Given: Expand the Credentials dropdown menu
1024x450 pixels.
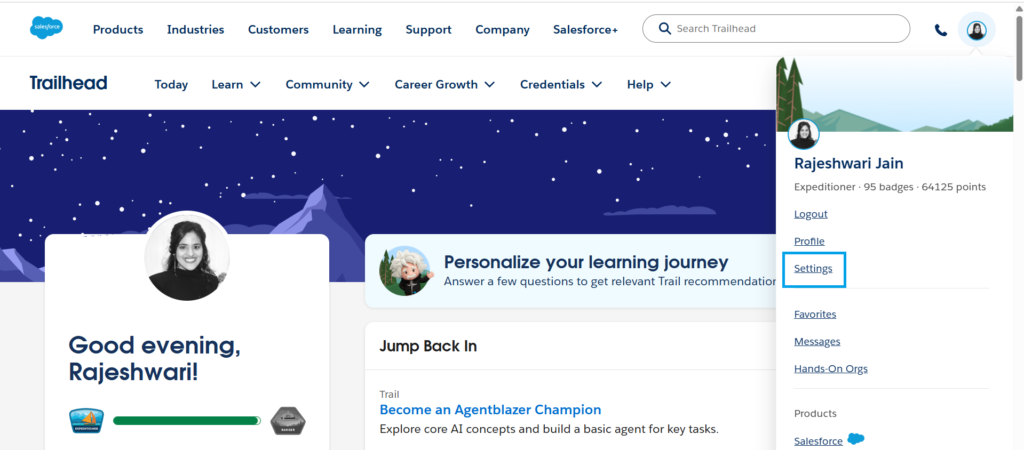Looking at the screenshot, I should [561, 84].
